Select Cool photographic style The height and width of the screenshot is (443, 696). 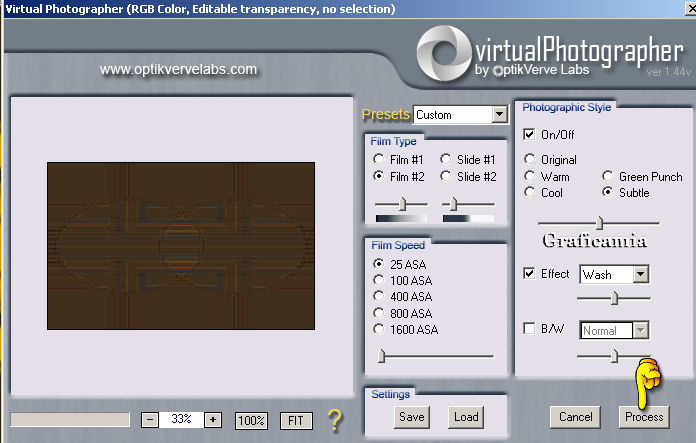point(530,192)
